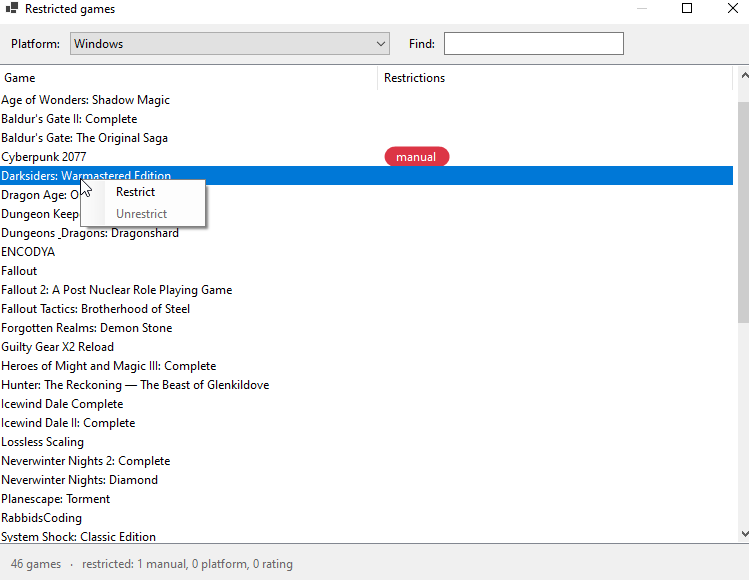Click the scrollbar down arrow
Image resolution: width=749 pixels, height=580 pixels.
744,533
